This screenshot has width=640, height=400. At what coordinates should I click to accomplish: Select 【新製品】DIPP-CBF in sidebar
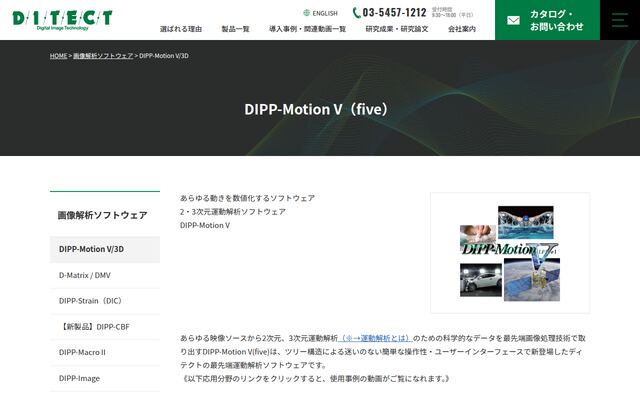pos(105,327)
